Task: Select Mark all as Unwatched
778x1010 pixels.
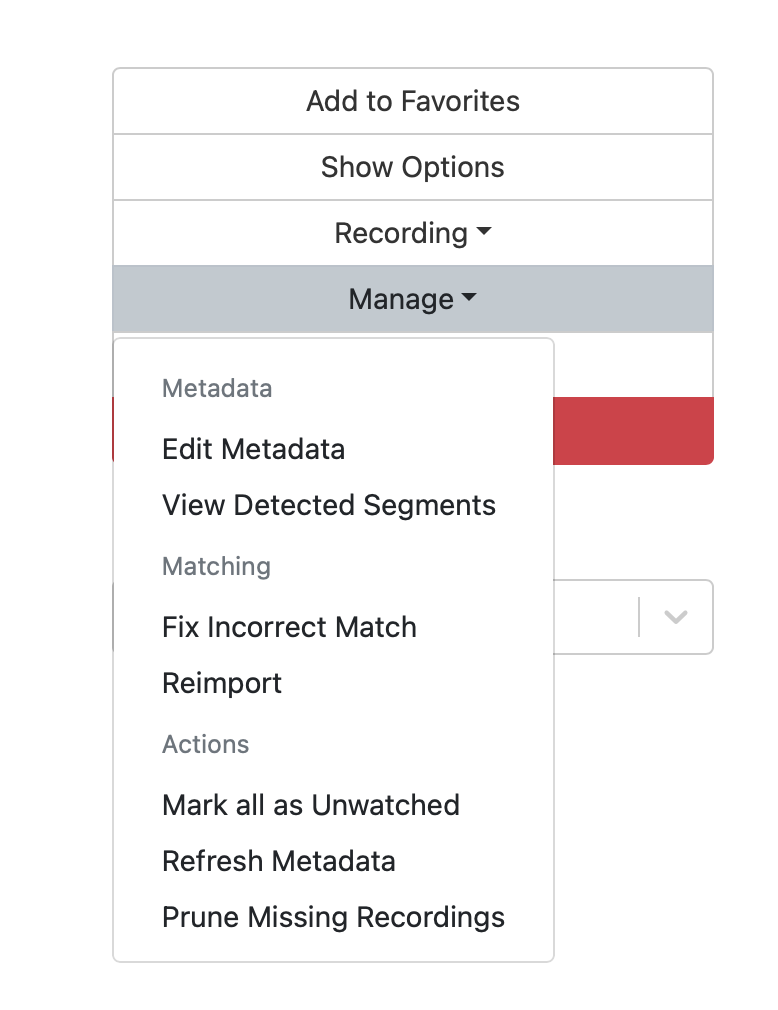Action: click(x=310, y=805)
